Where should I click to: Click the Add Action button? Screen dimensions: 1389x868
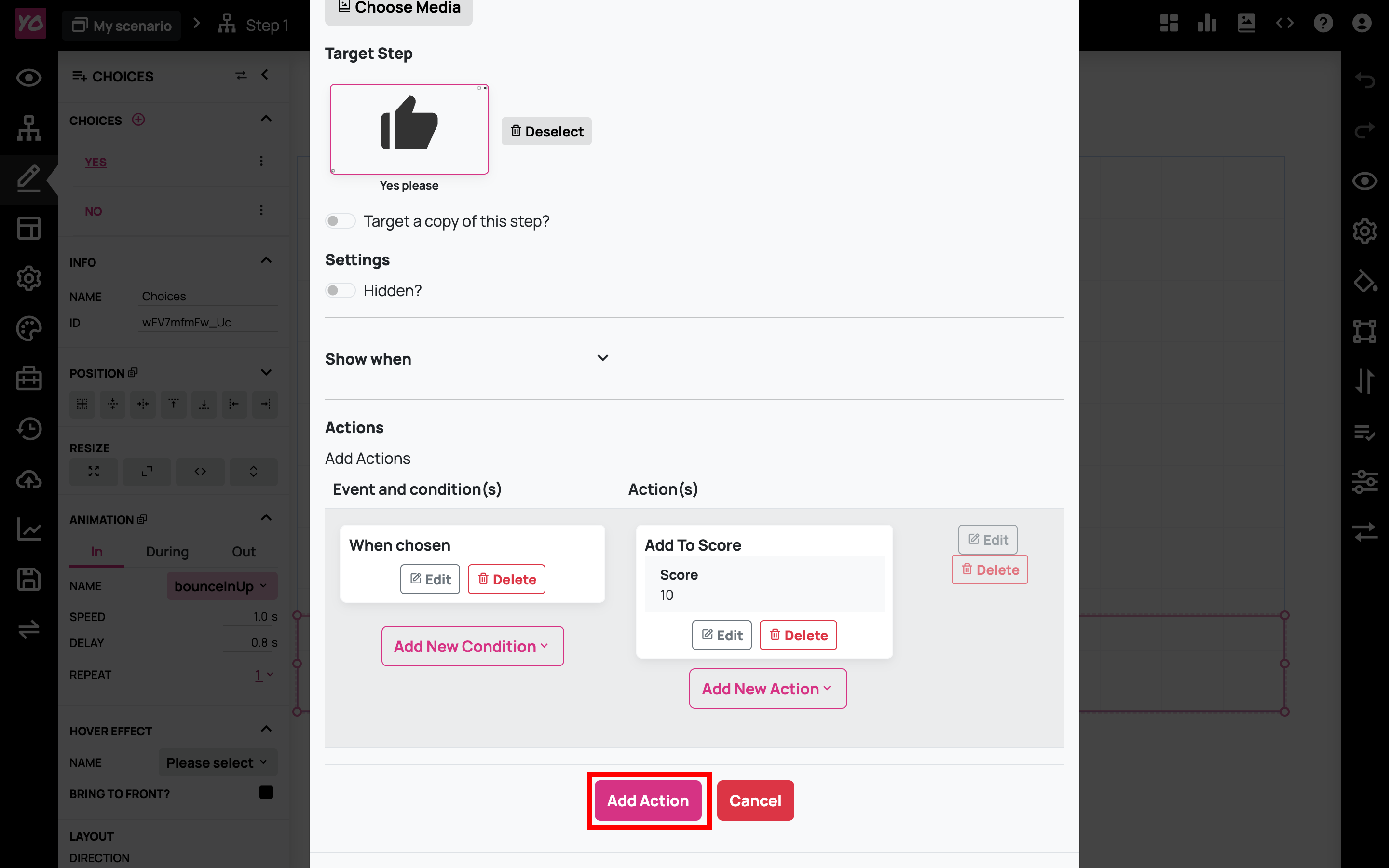(648, 800)
